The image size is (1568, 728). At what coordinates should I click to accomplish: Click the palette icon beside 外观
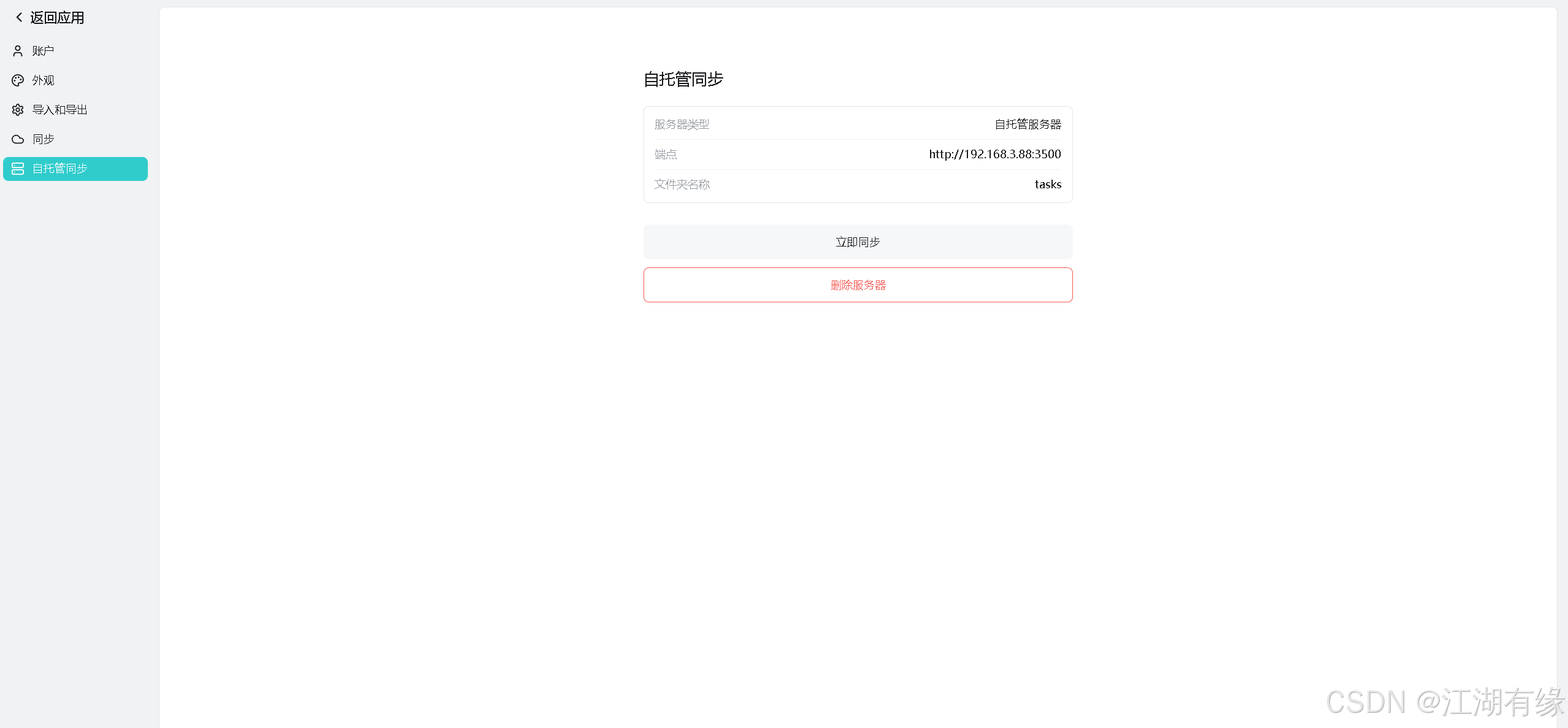point(17,80)
